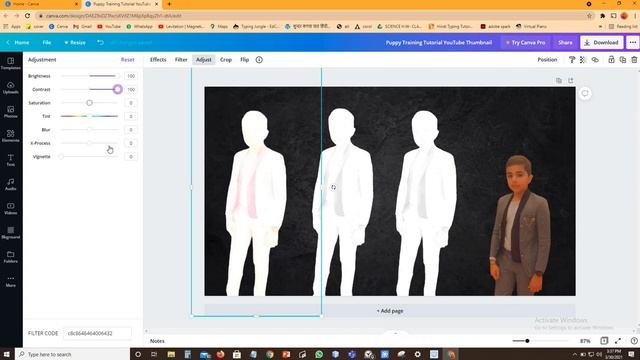Click the 87% zoom percentage
The image size is (640, 360).
point(585,341)
